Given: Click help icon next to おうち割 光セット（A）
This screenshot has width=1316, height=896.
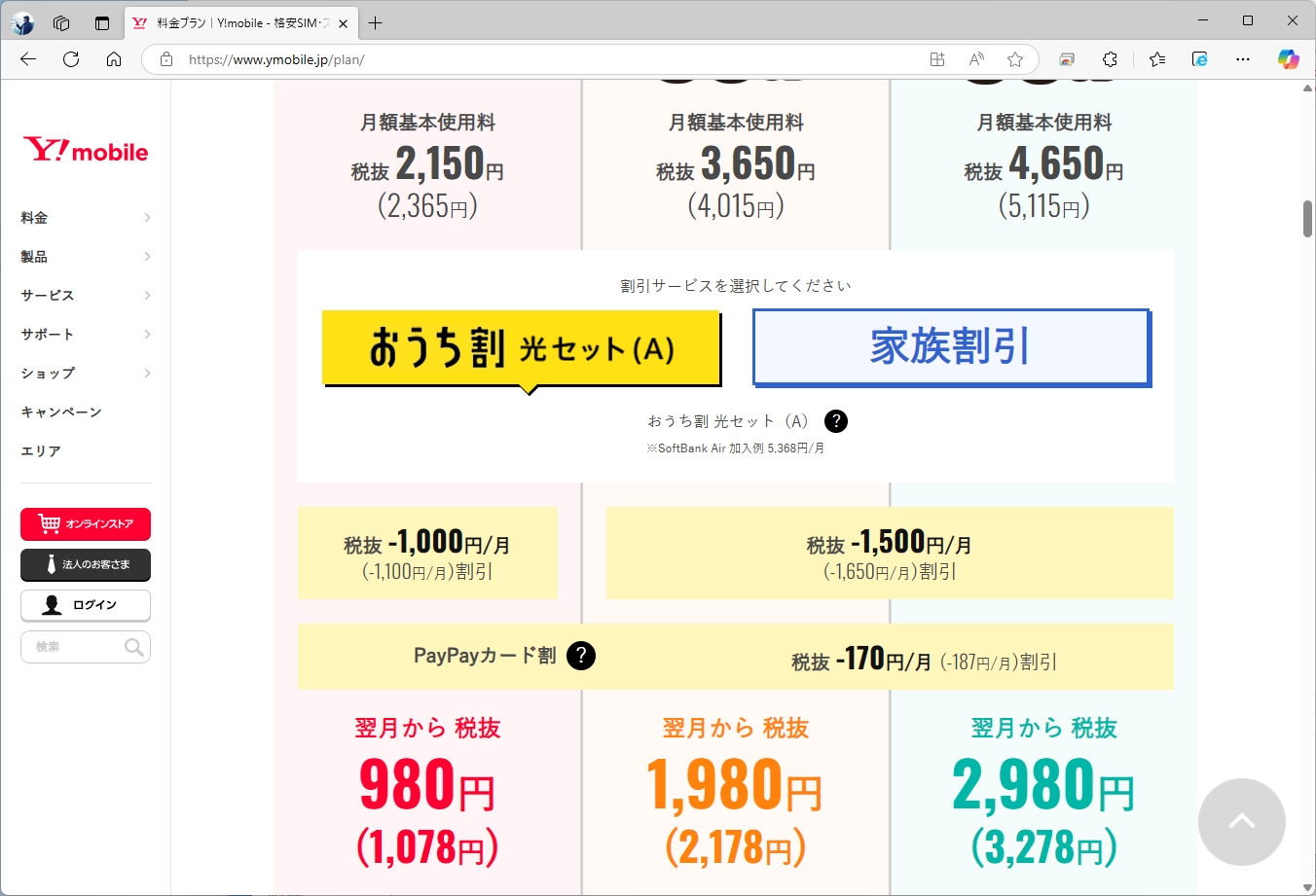Looking at the screenshot, I should pyautogui.click(x=836, y=421).
